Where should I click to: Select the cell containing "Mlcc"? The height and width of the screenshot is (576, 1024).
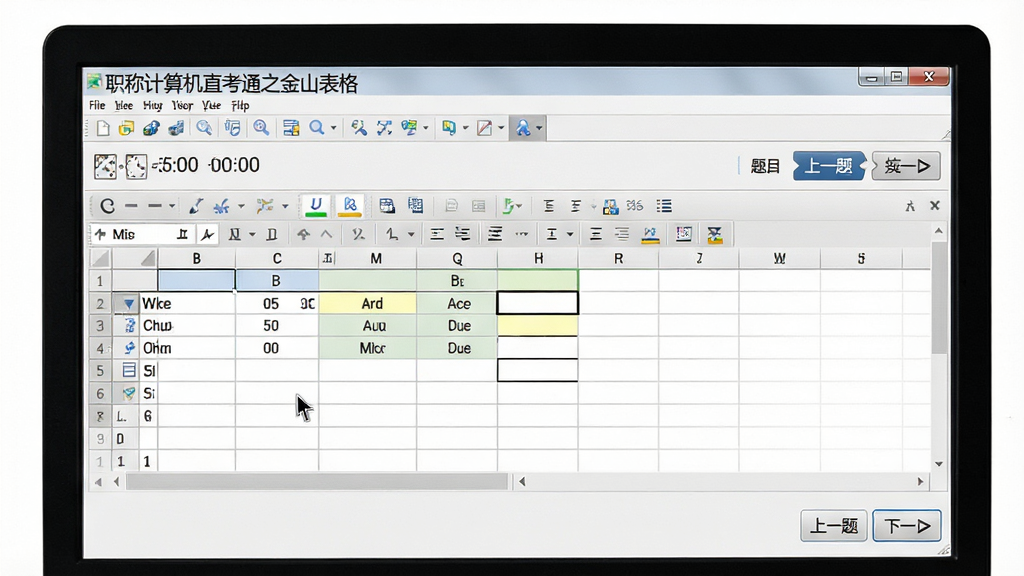368,348
